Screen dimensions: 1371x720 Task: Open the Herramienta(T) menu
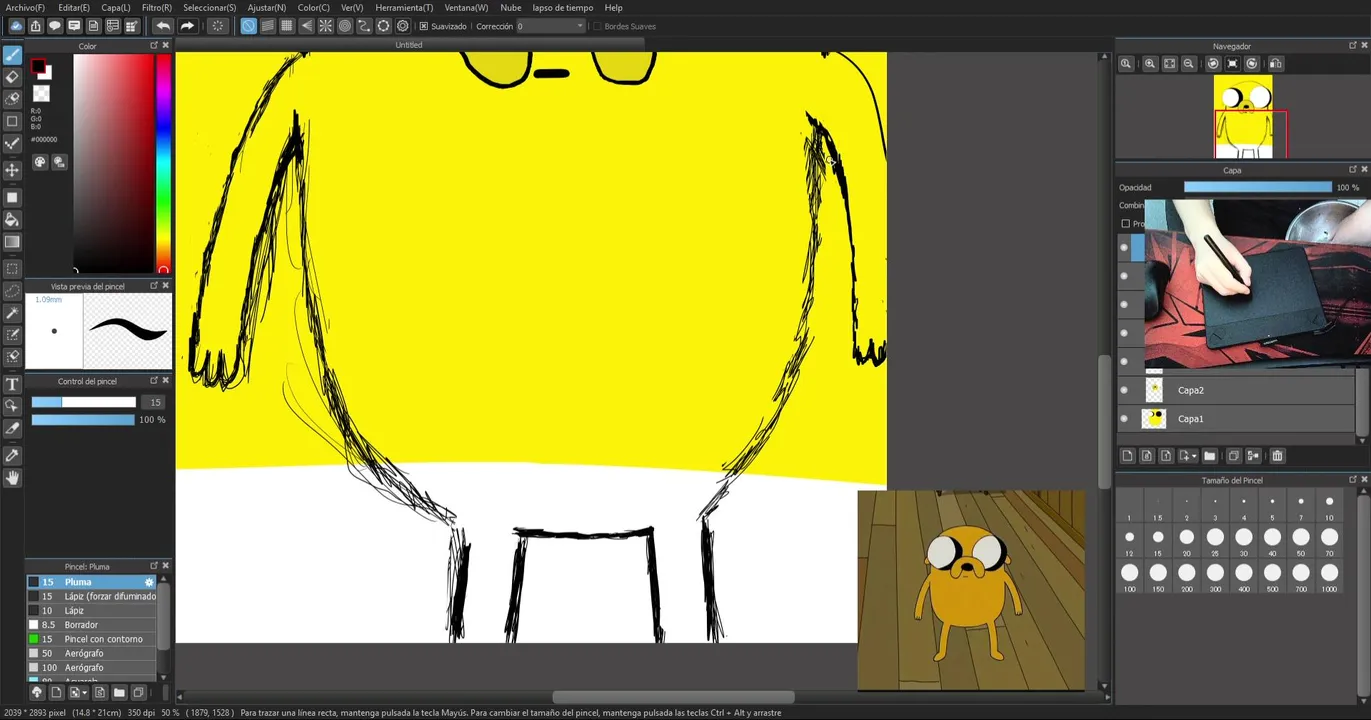[x=404, y=7]
